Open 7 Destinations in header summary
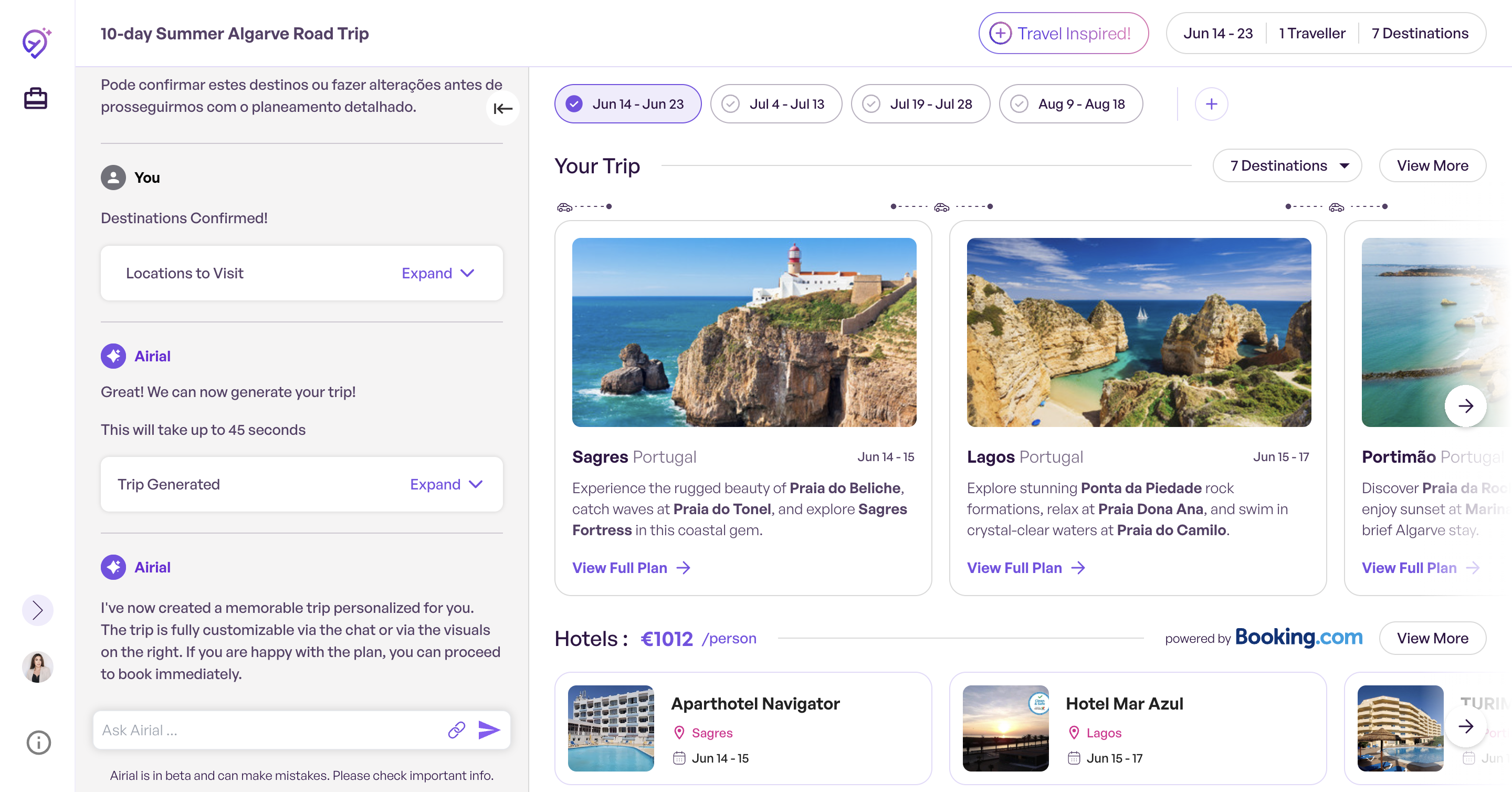 point(1420,34)
